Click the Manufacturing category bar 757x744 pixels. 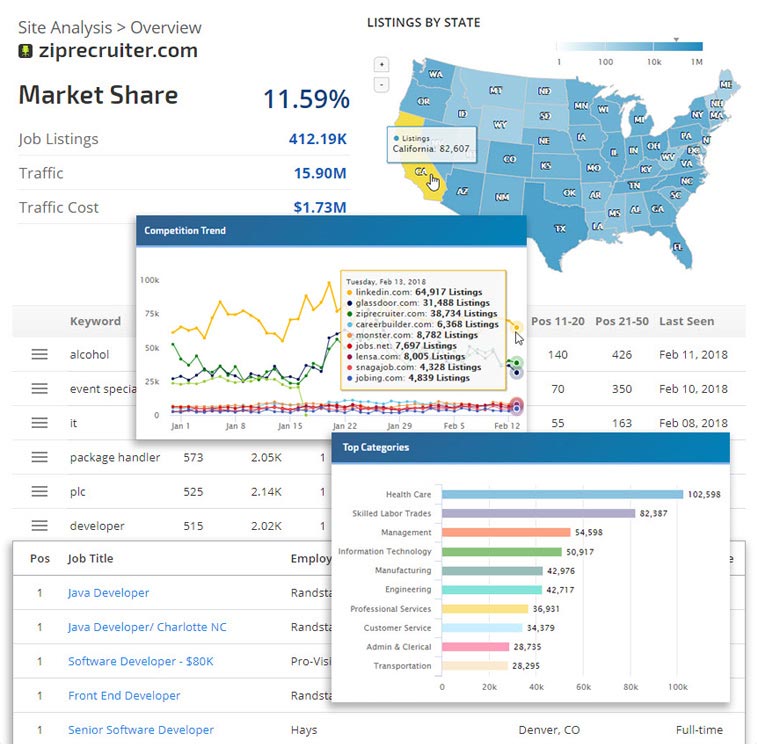coord(492,571)
